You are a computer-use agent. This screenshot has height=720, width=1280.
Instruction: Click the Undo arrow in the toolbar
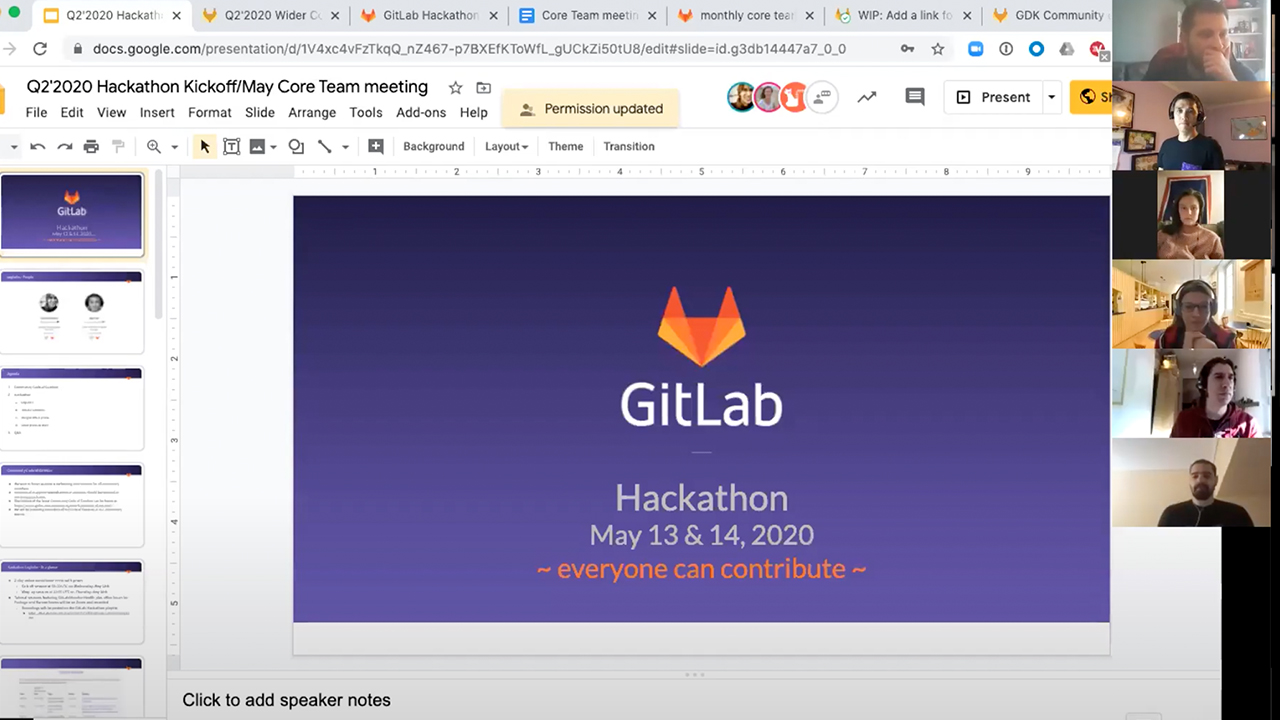[x=38, y=146]
